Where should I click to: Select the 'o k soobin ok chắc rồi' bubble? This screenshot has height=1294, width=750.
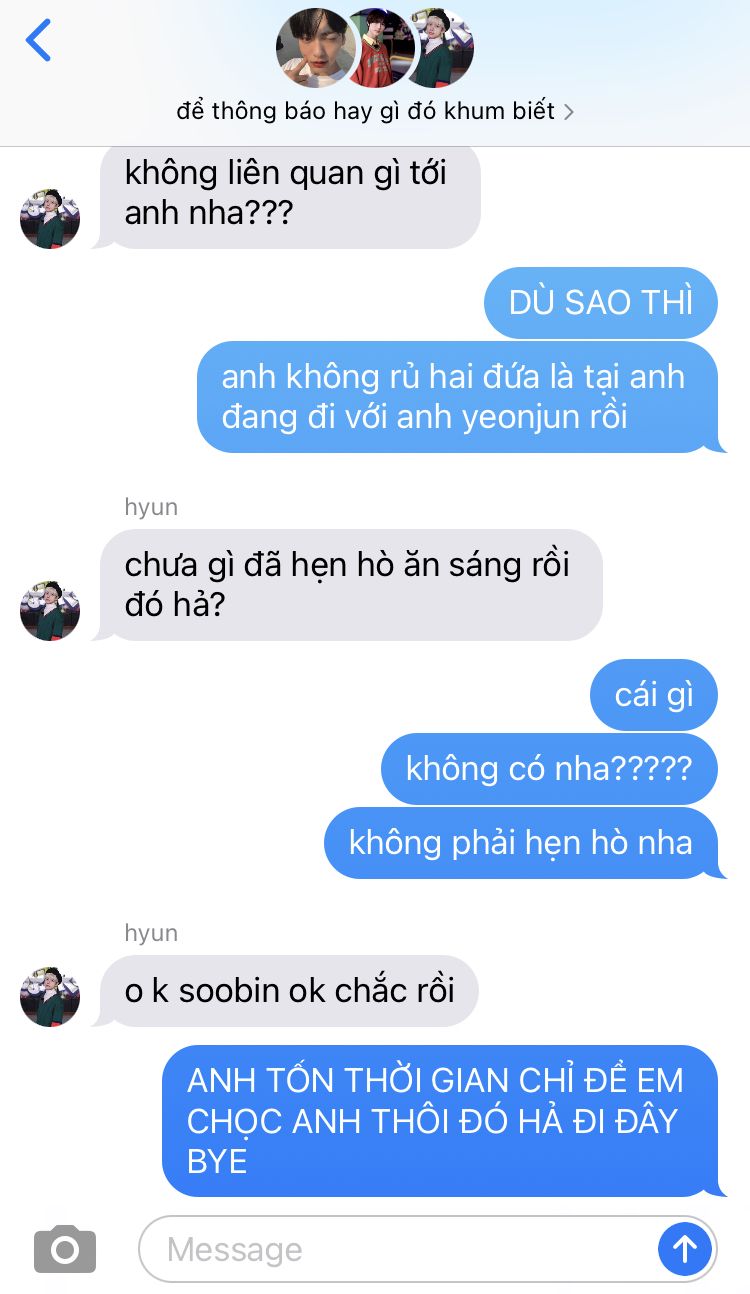click(288, 991)
